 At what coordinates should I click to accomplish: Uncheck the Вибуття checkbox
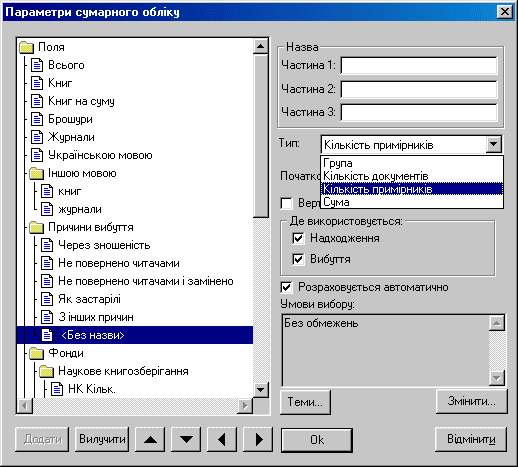pyautogui.click(x=298, y=259)
